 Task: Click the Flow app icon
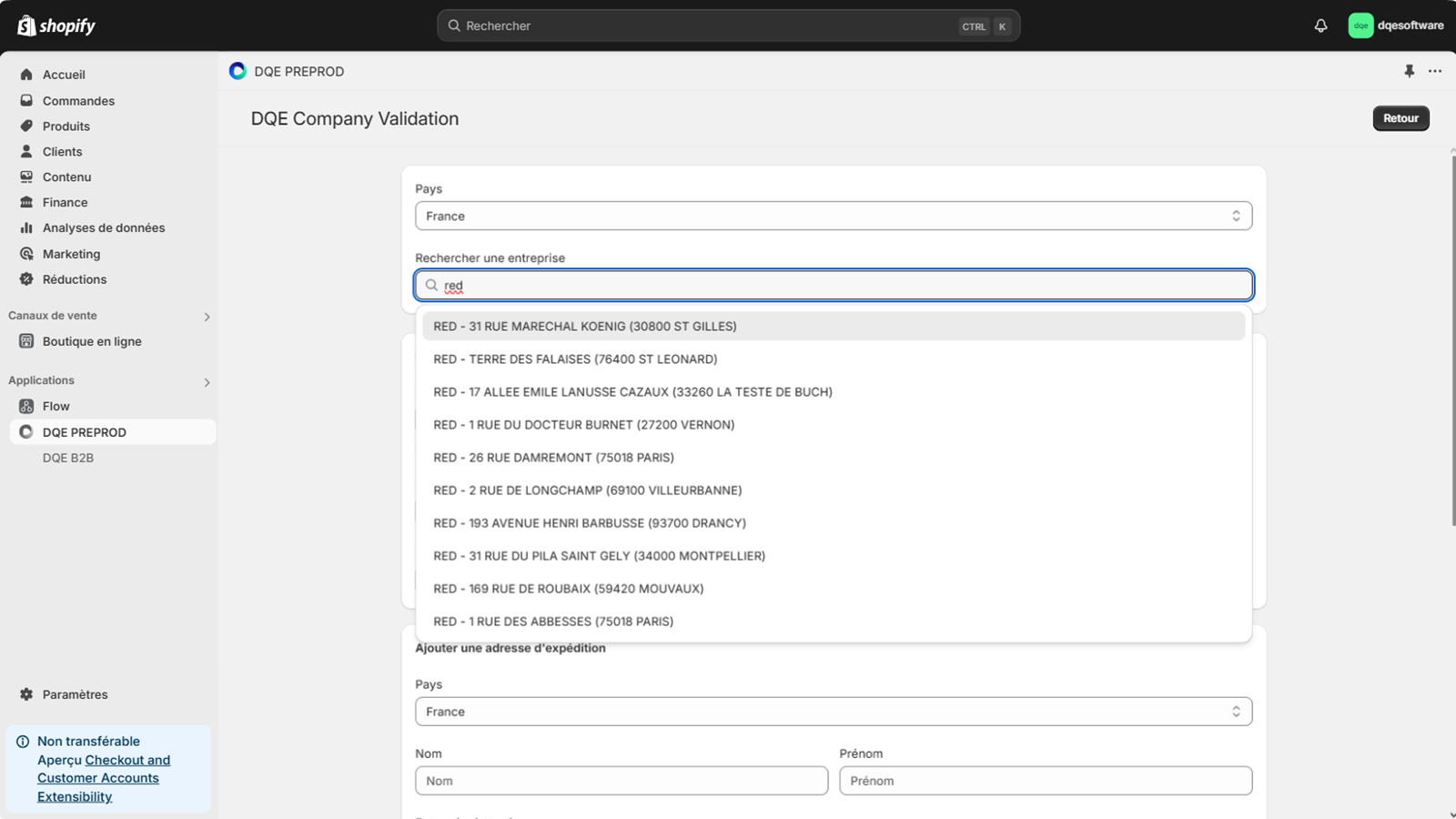[26, 406]
